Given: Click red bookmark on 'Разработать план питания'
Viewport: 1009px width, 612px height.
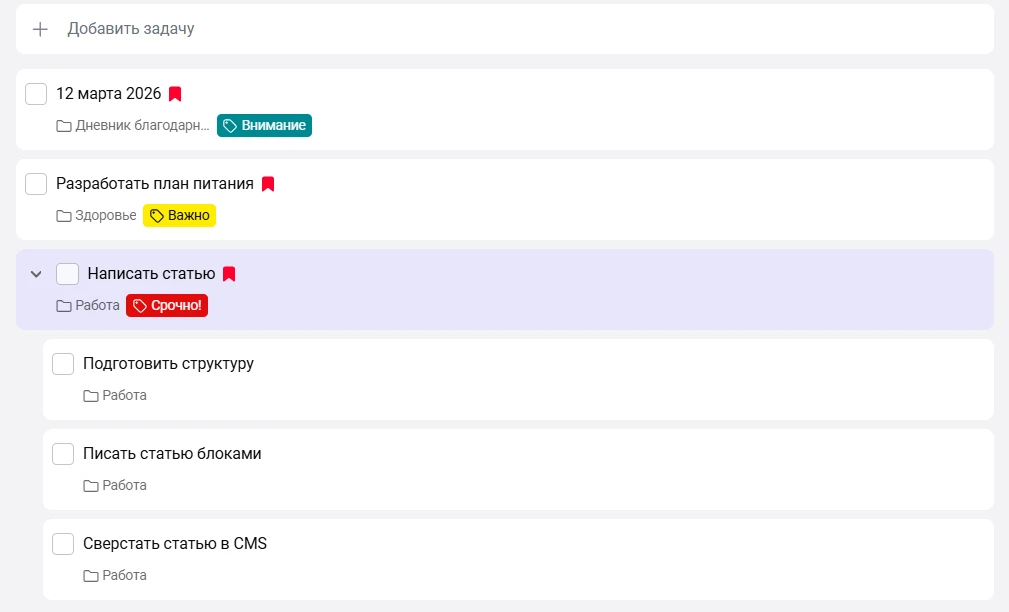Looking at the screenshot, I should (x=268, y=184).
